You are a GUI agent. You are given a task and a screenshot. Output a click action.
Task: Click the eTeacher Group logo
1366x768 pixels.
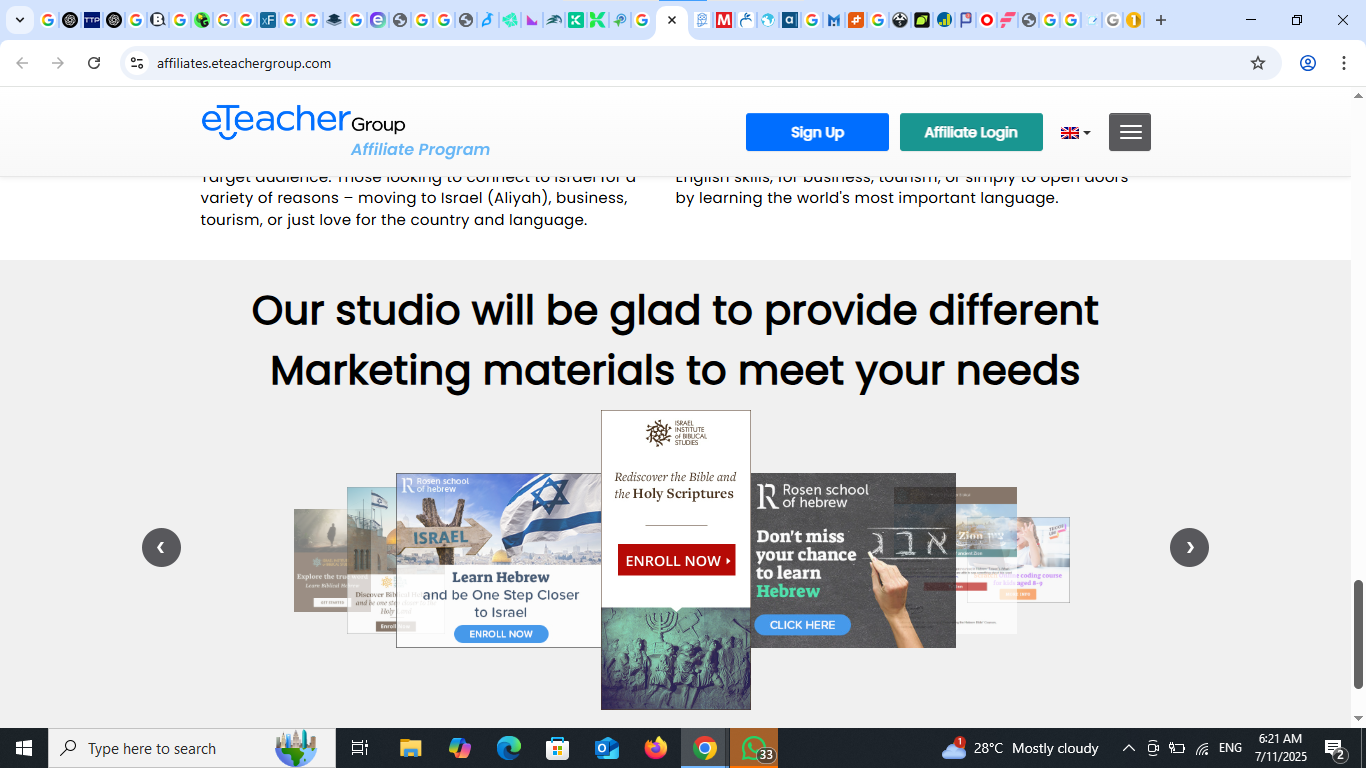[x=345, y=132]
